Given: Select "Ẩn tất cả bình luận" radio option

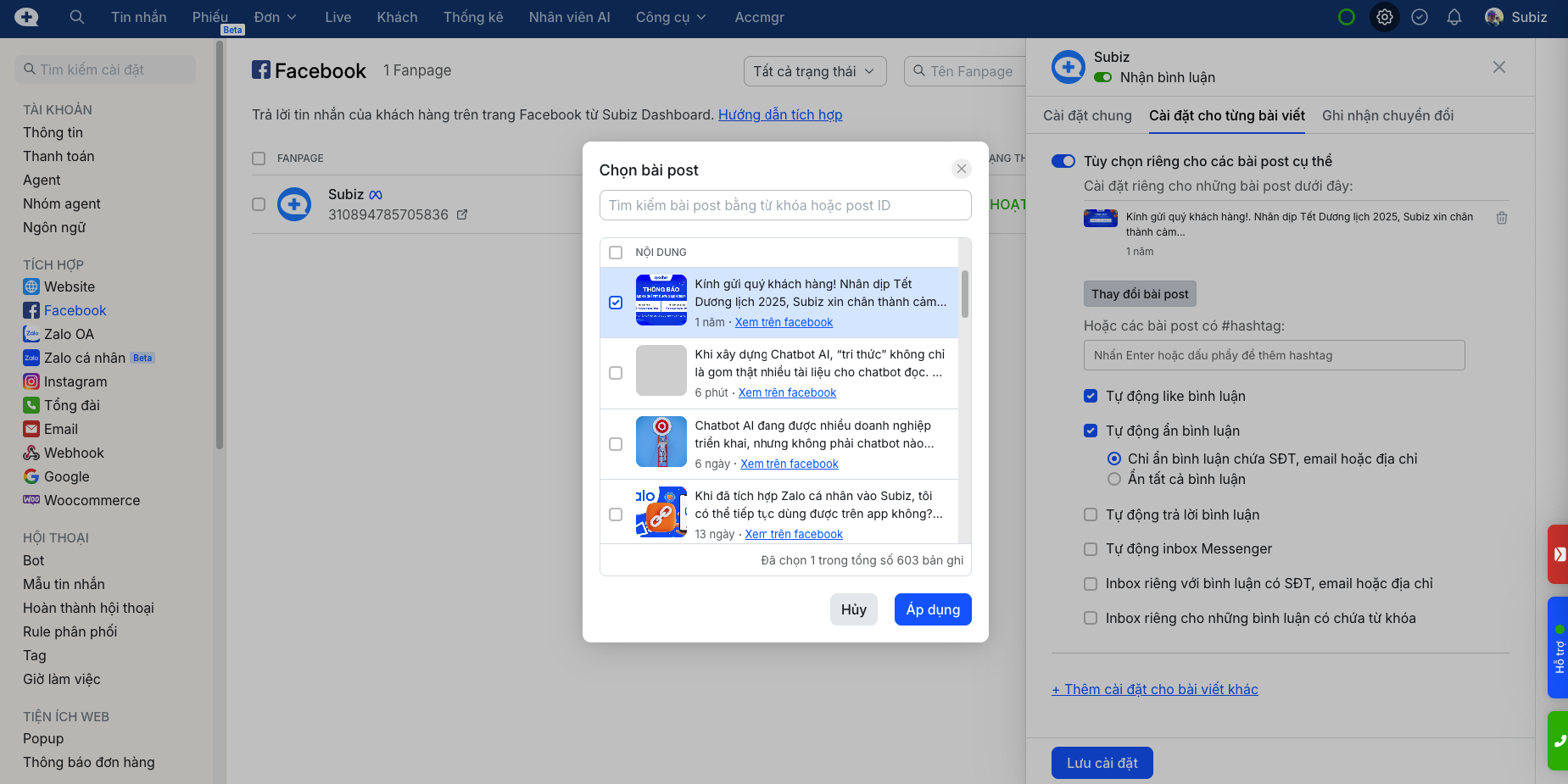Looking at the screenshot, I should (1114, 479).
